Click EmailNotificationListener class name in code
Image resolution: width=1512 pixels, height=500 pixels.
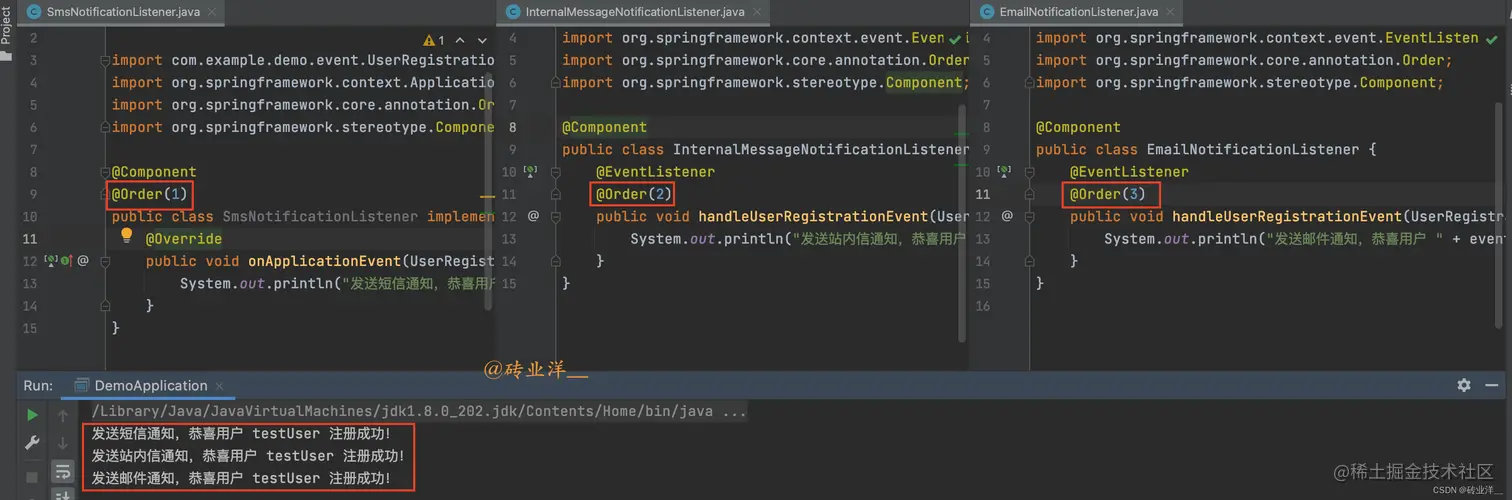tap(1253, 150)
